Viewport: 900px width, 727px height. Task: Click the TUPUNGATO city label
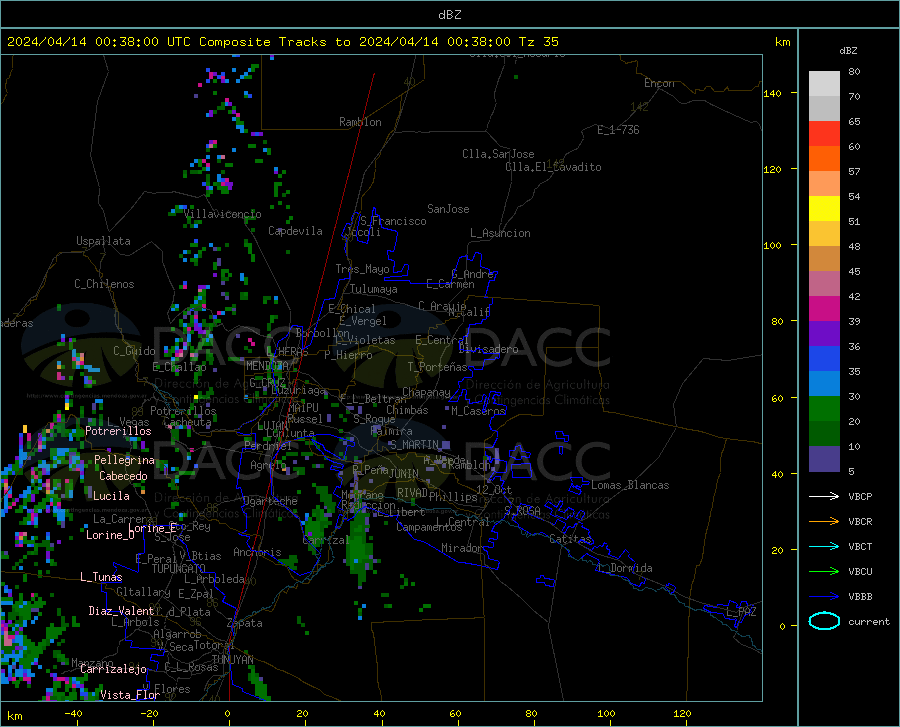point(179,569)
